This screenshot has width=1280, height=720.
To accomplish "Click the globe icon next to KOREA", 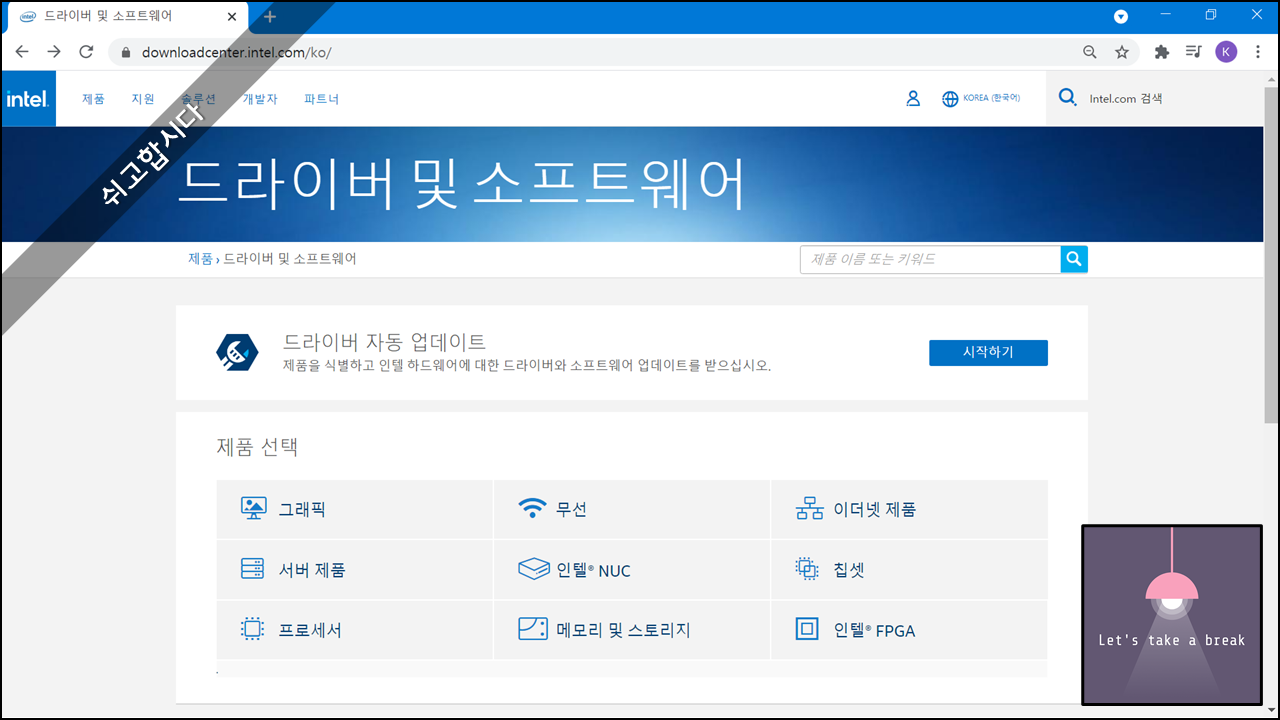I will (950, 99).
